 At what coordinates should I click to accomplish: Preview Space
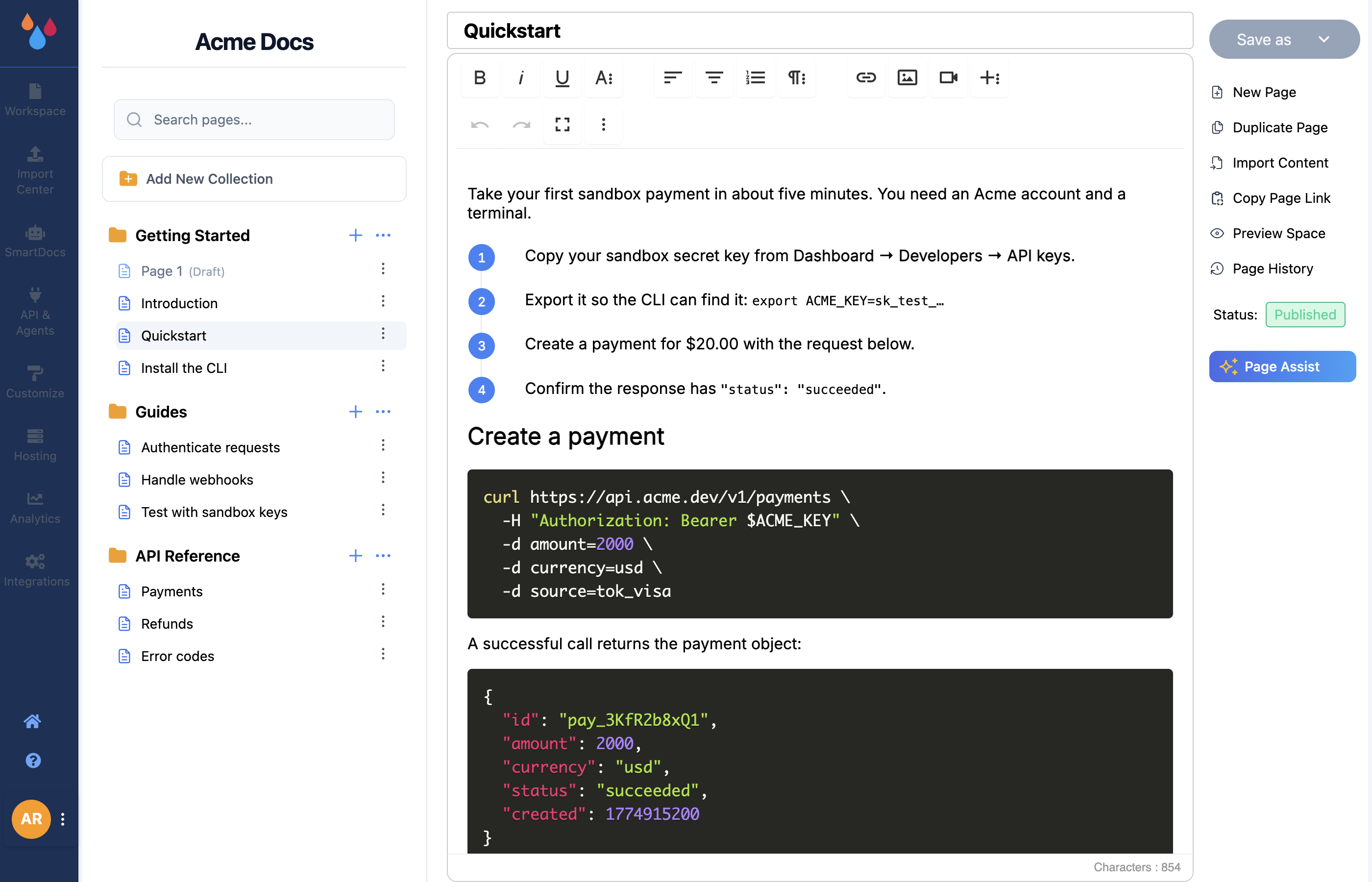(1268, 233)
